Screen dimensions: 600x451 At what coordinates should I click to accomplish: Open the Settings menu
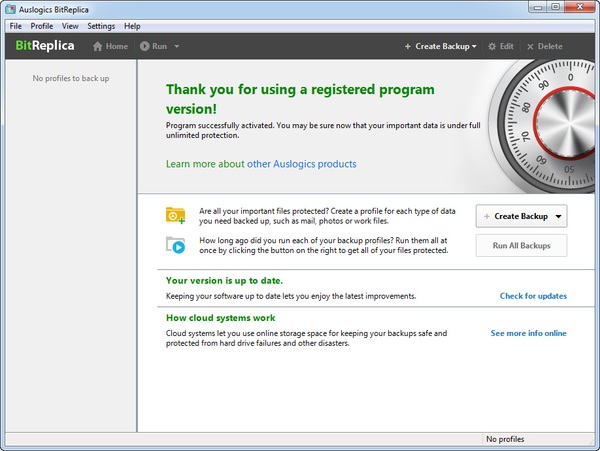tap(101, 25)
